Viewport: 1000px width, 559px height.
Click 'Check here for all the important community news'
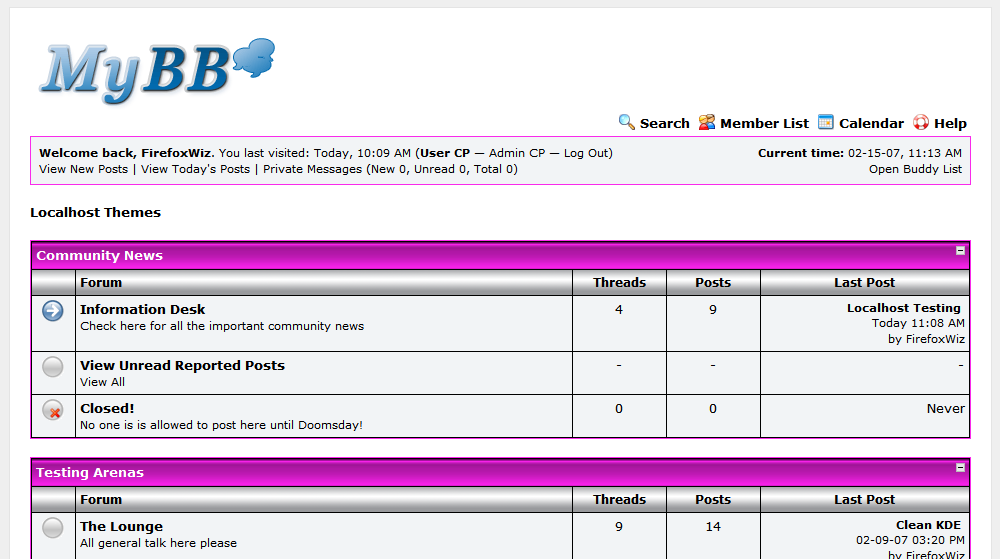(x=222, y=326)
